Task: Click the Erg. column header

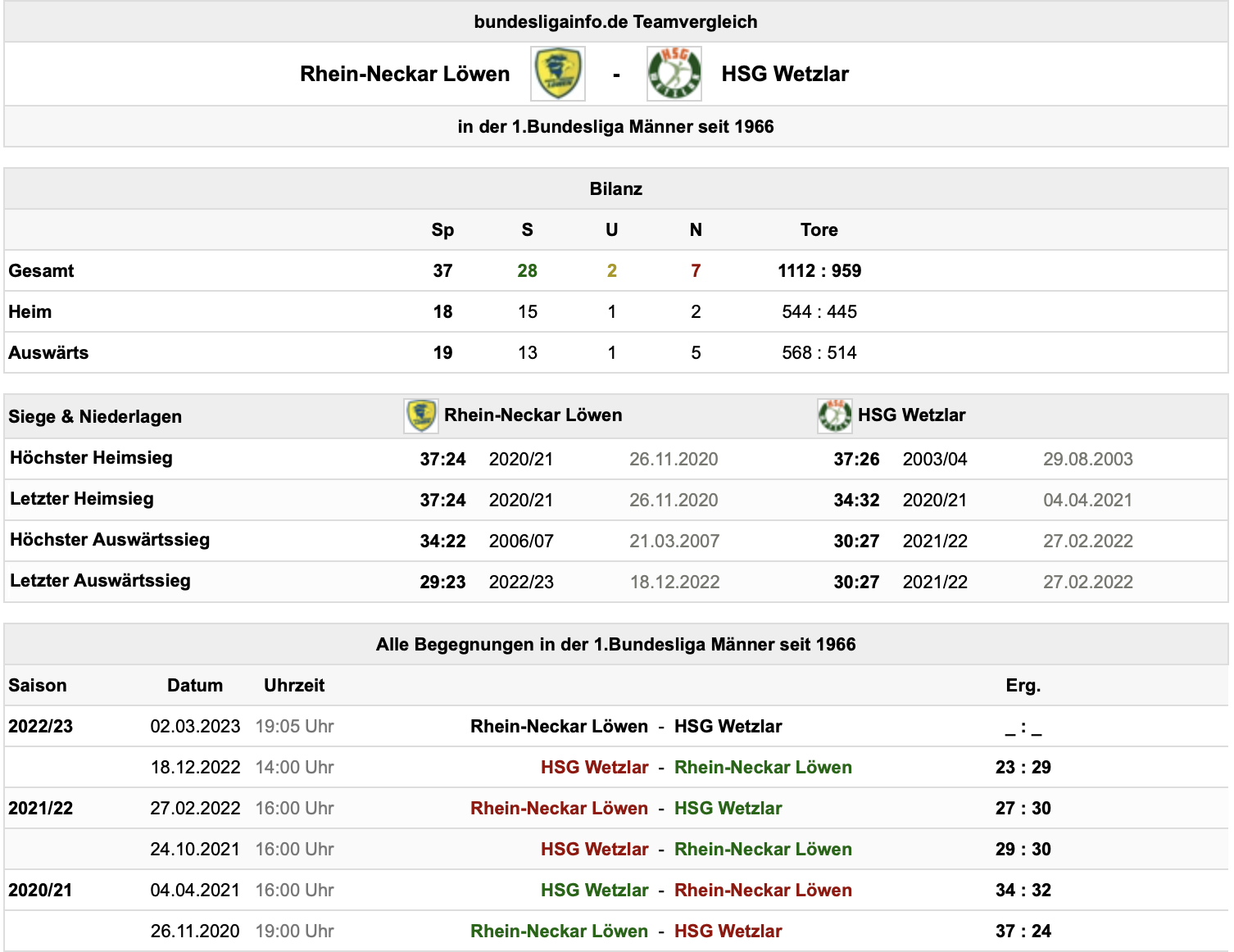Action: pos(1023,686)
